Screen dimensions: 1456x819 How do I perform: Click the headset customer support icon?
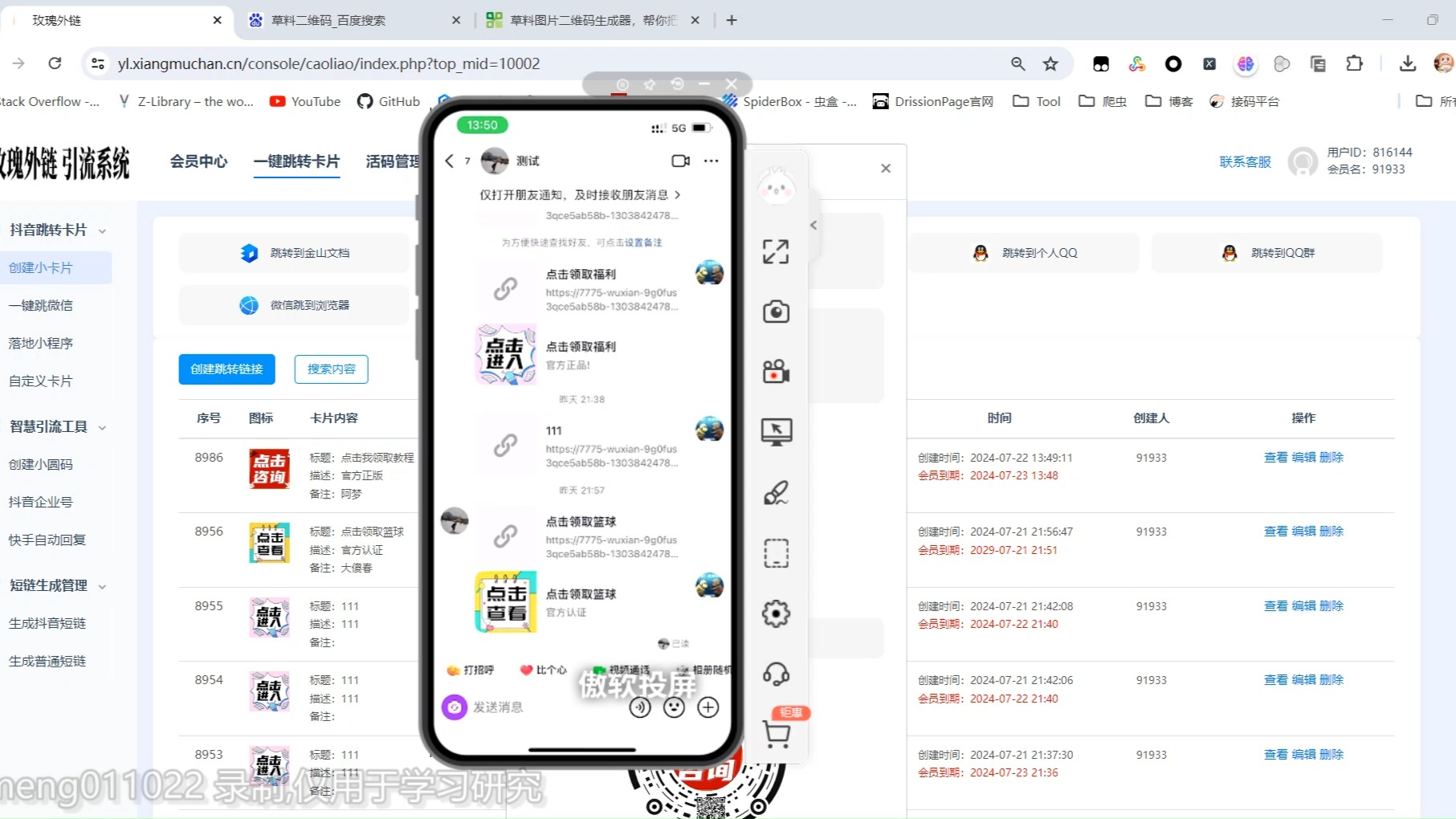click(776, 674)
